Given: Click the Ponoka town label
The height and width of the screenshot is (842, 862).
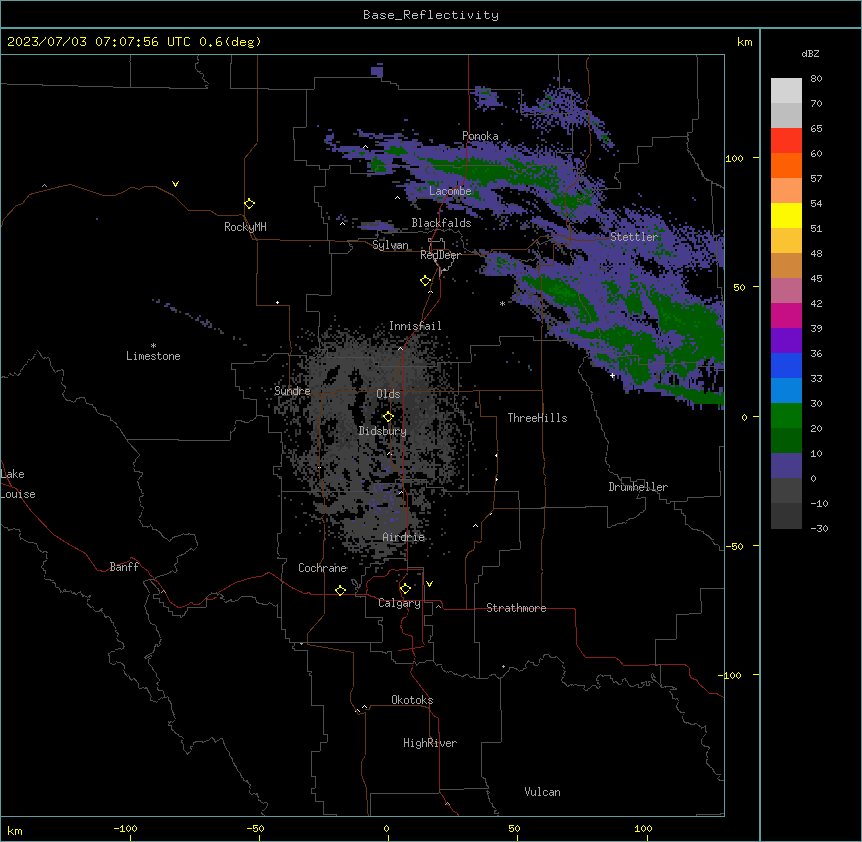Looking at the screenshot, I should pos(480,136).
